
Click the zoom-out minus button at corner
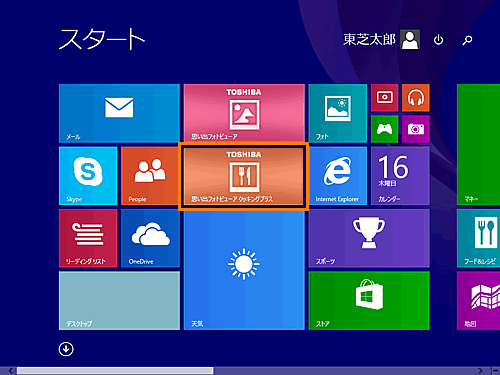tap(496, 371)
